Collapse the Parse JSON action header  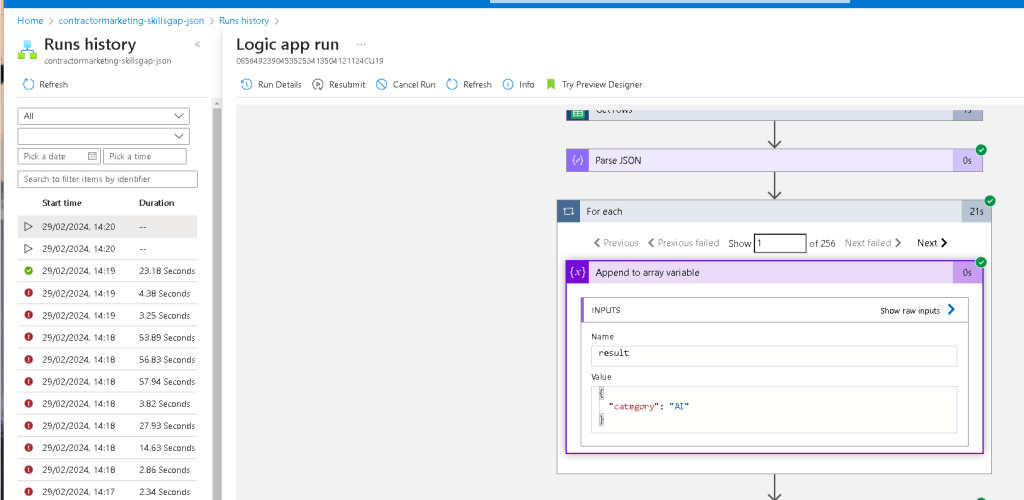click(x=774, y=160)
